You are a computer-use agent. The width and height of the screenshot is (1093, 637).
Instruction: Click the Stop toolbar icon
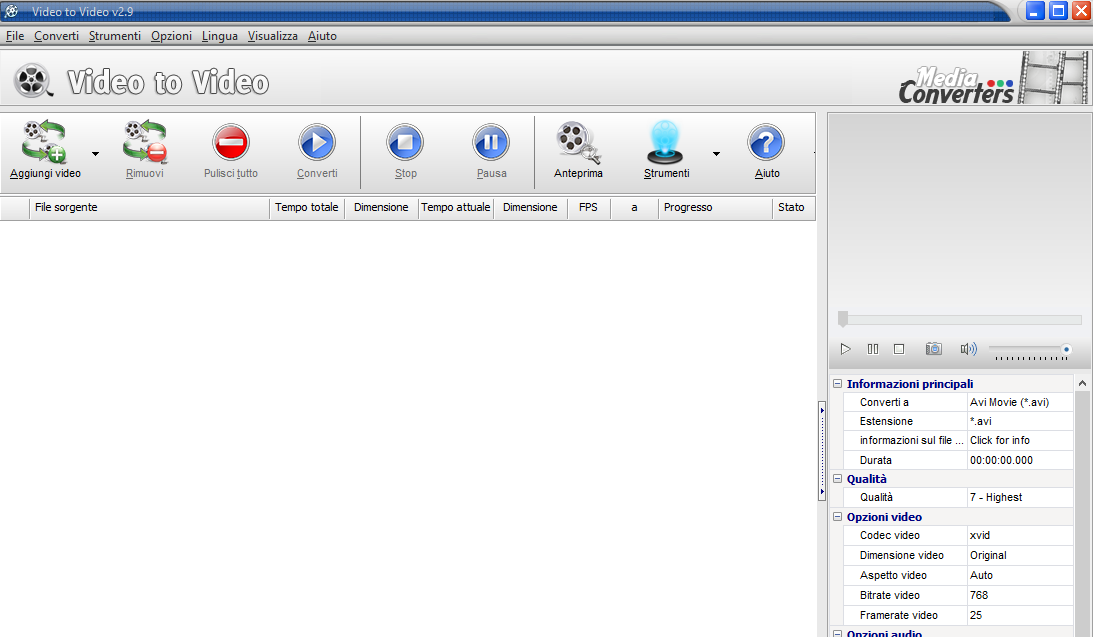[405, 142]
